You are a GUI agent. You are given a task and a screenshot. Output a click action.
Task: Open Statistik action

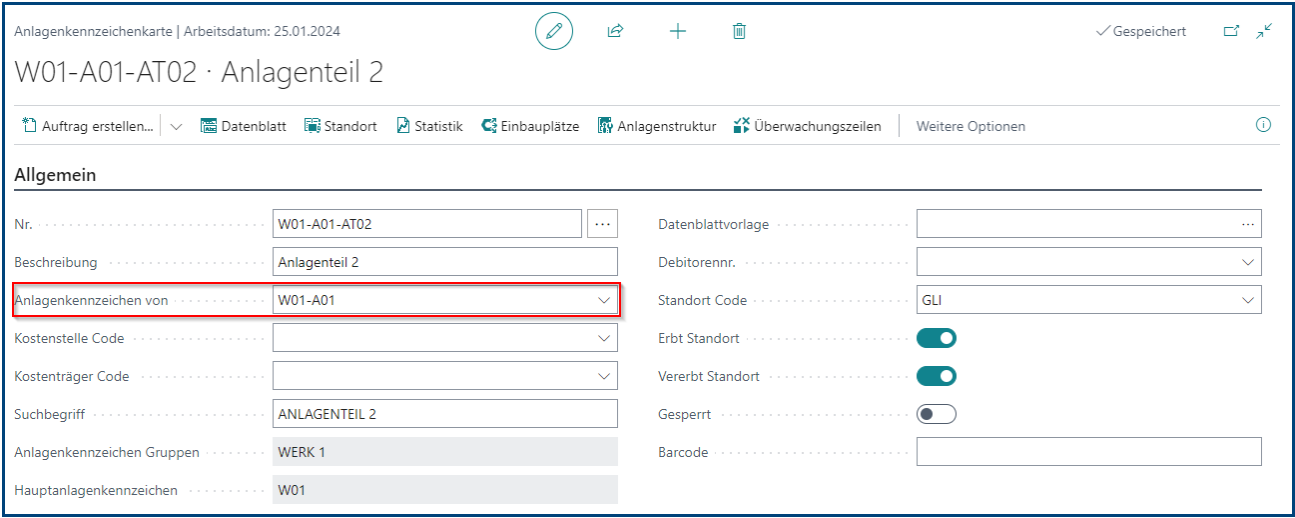[429, 126]
